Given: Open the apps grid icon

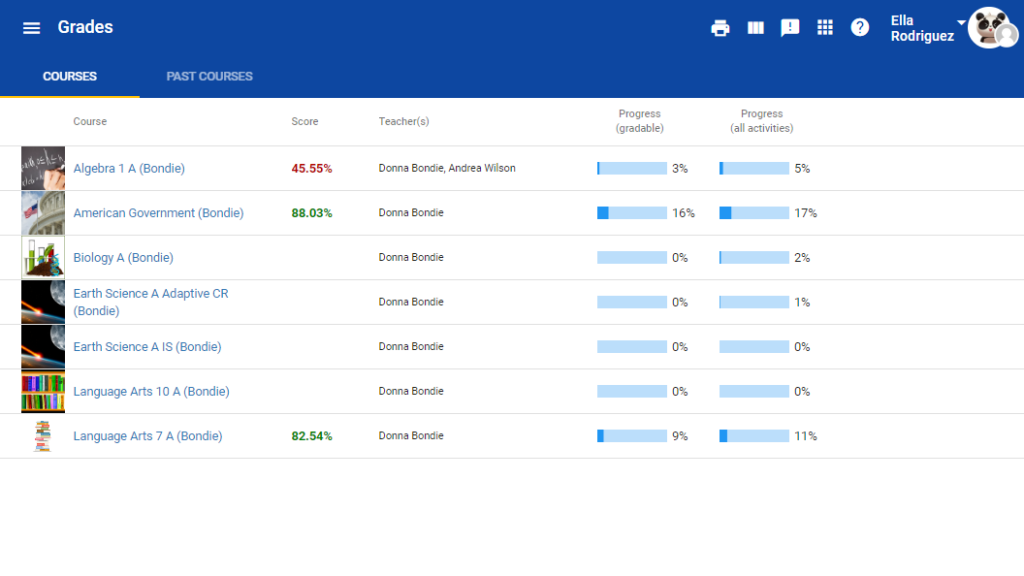Looking at the screenshot, I should click(825, 28).
